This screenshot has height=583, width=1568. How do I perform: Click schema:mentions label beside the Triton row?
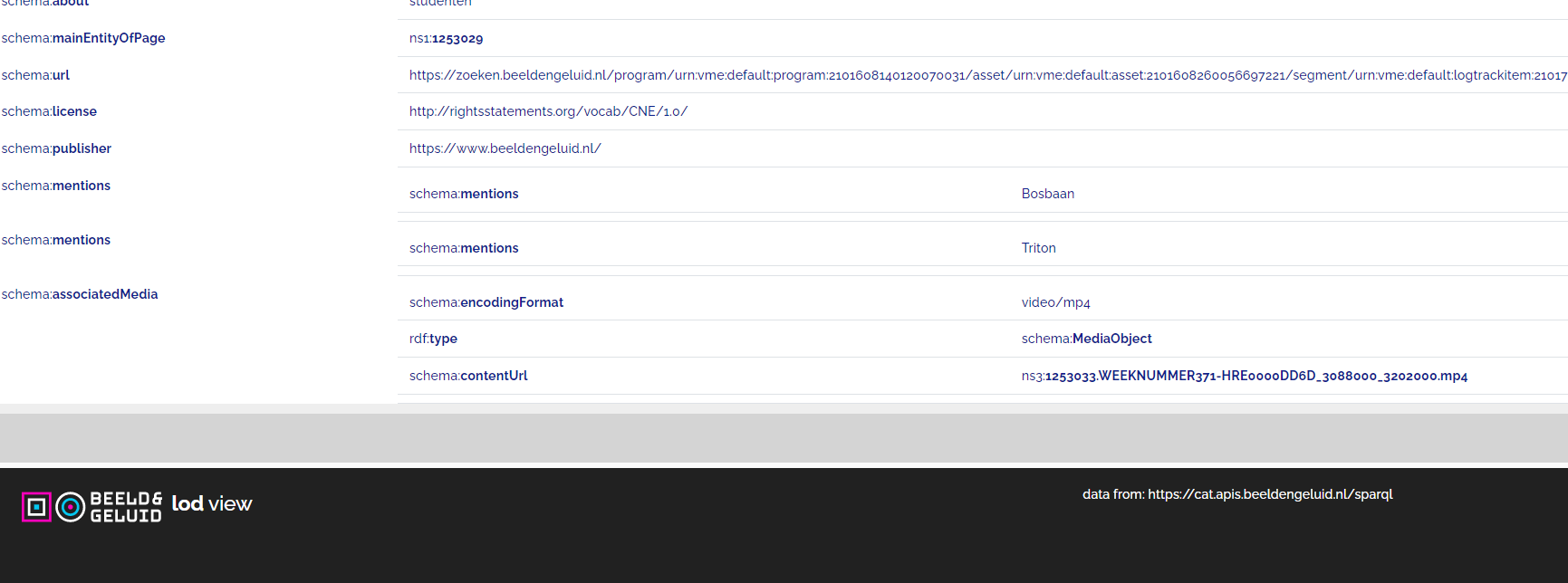[x=56, y=240]
